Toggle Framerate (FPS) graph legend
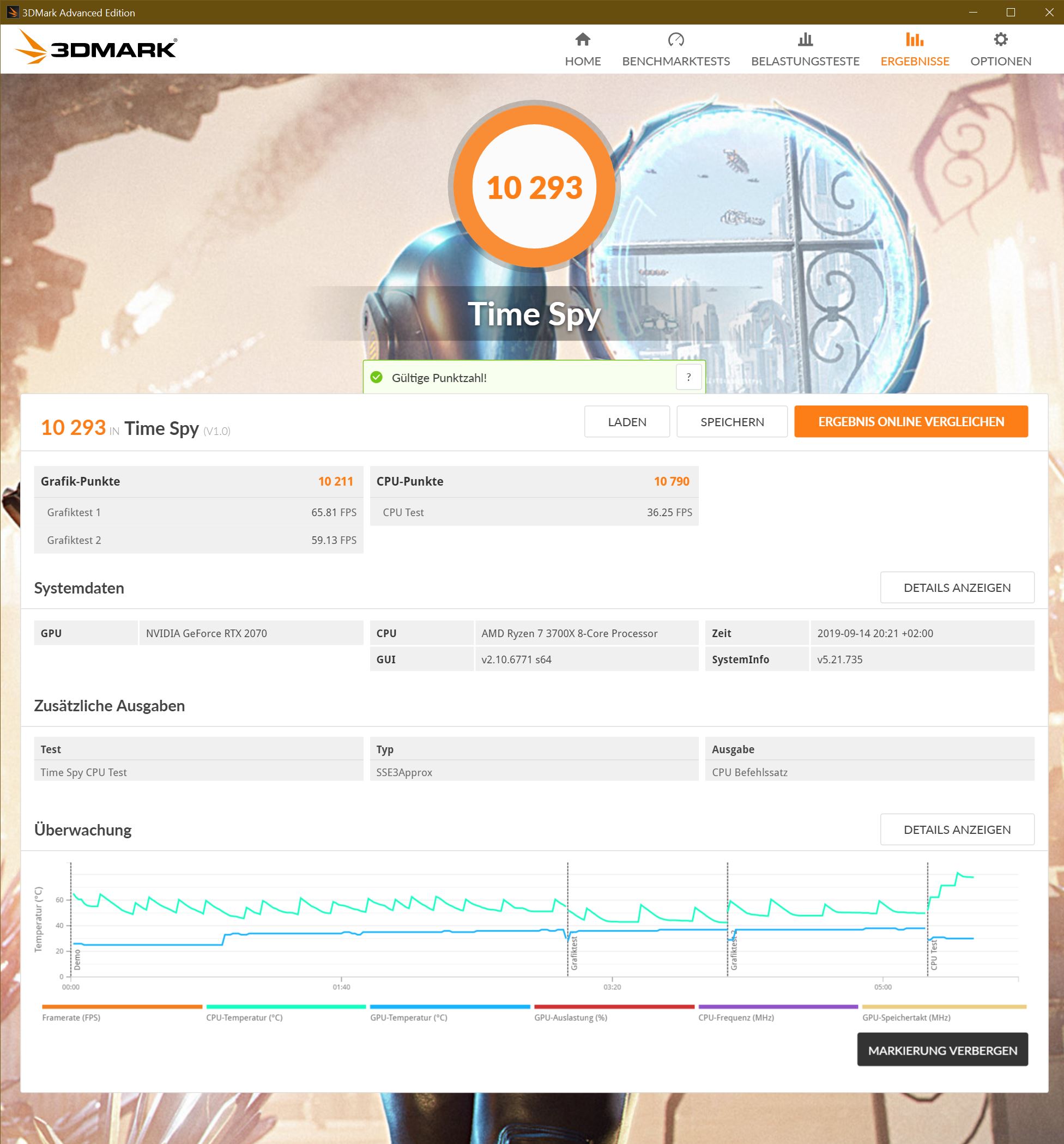Screen dimensions: 1064x1144 click(71, 1018)
